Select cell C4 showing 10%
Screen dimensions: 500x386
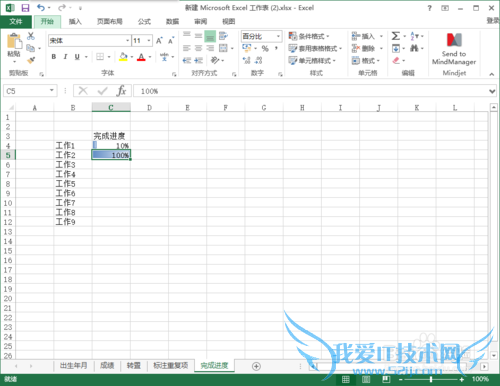pos(111,145)
